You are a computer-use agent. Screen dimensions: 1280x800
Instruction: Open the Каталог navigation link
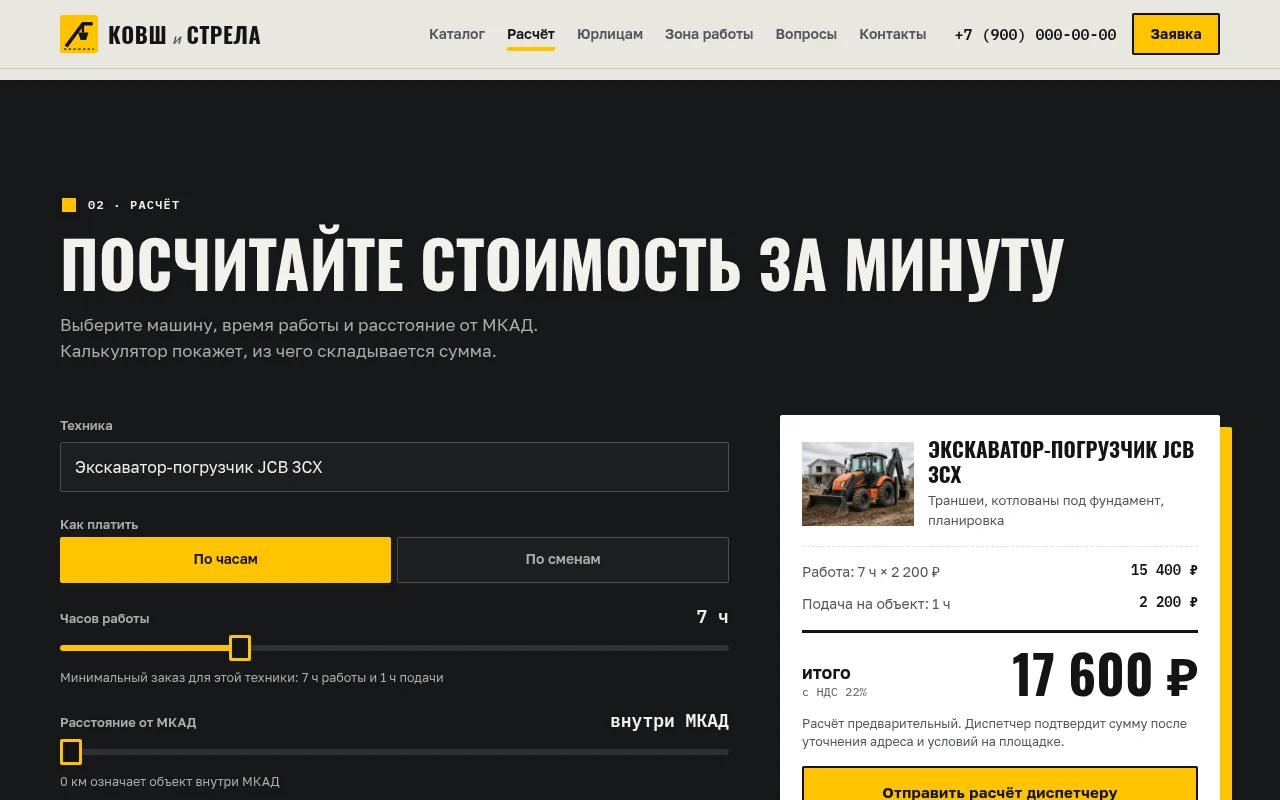click(x=457, y=34)
